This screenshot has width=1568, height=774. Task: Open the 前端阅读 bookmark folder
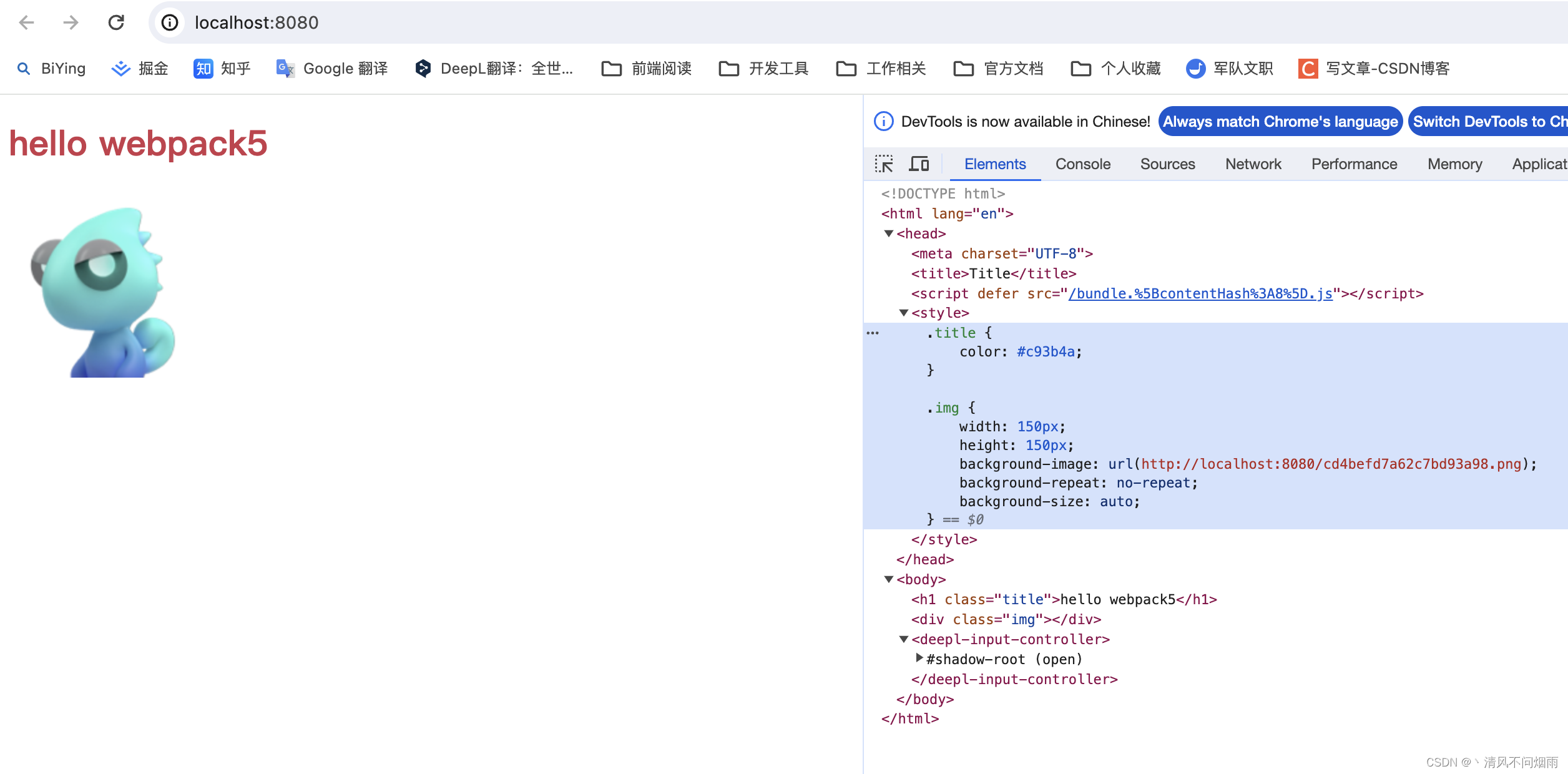point(647,69)
